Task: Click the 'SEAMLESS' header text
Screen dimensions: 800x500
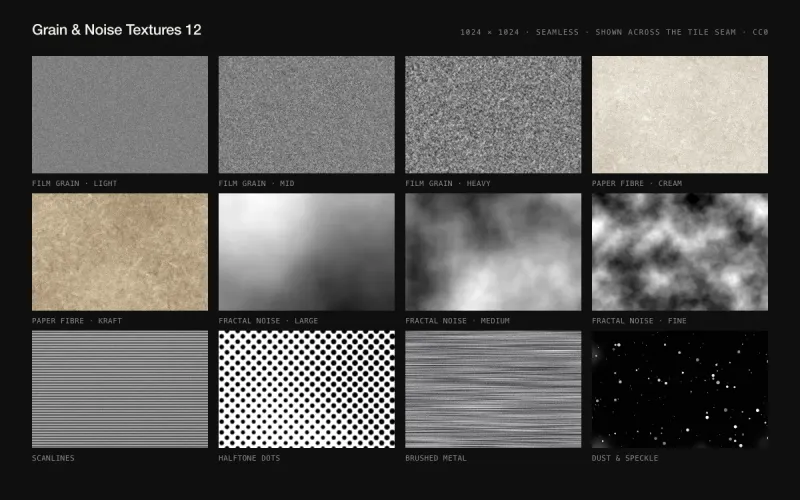Action: click(557, 32)
